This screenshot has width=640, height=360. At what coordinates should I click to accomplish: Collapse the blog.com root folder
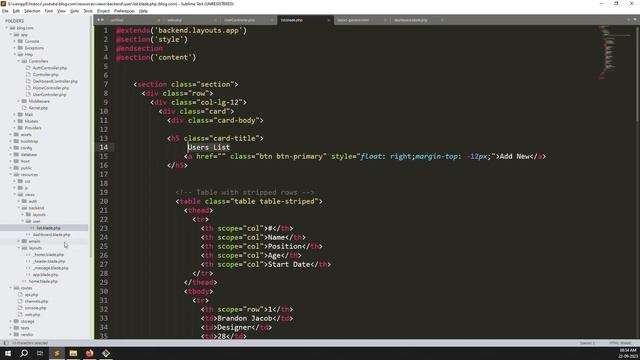coord(7,28)
